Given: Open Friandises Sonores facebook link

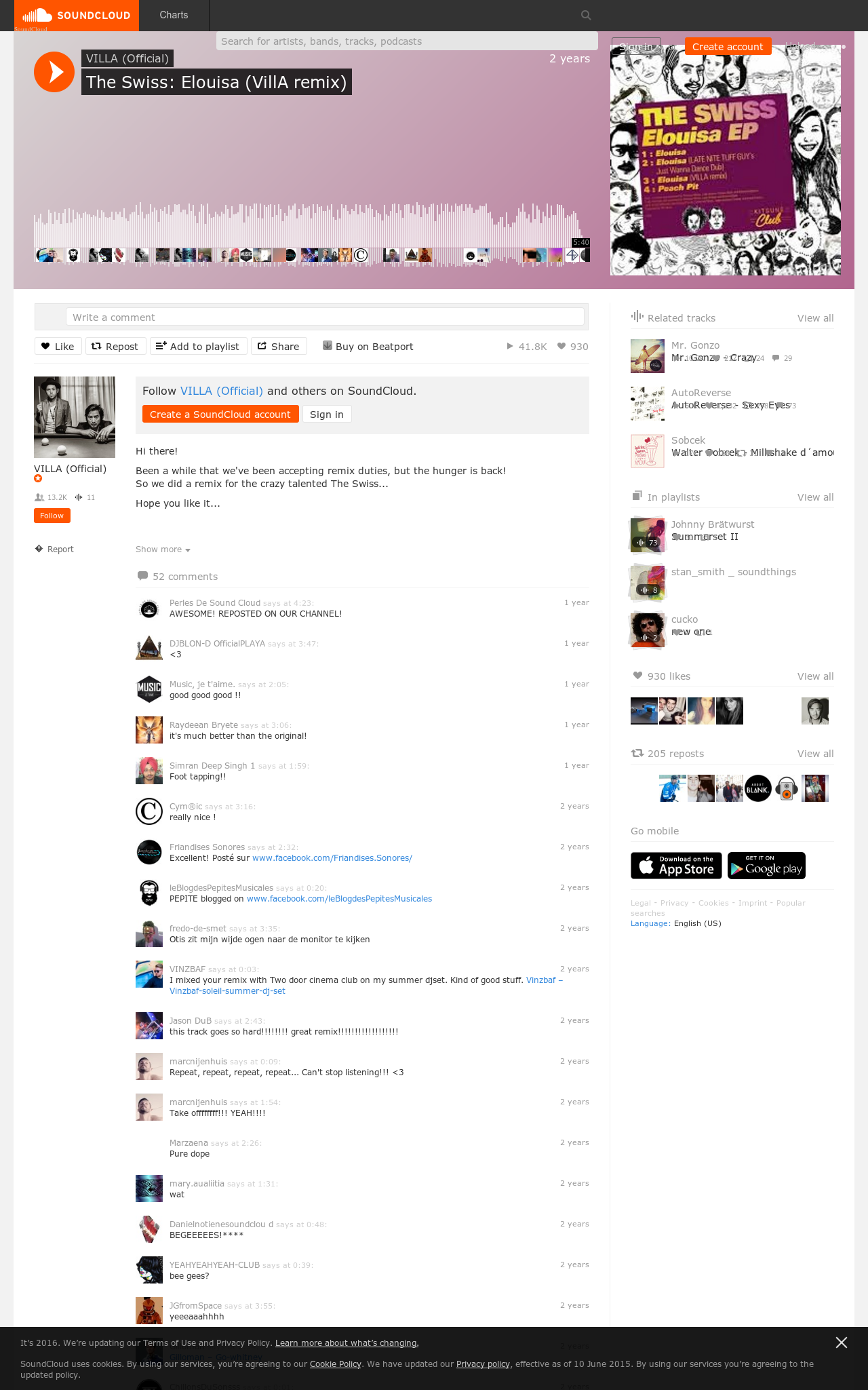Looking at the screenshot, I should point(332,858).
